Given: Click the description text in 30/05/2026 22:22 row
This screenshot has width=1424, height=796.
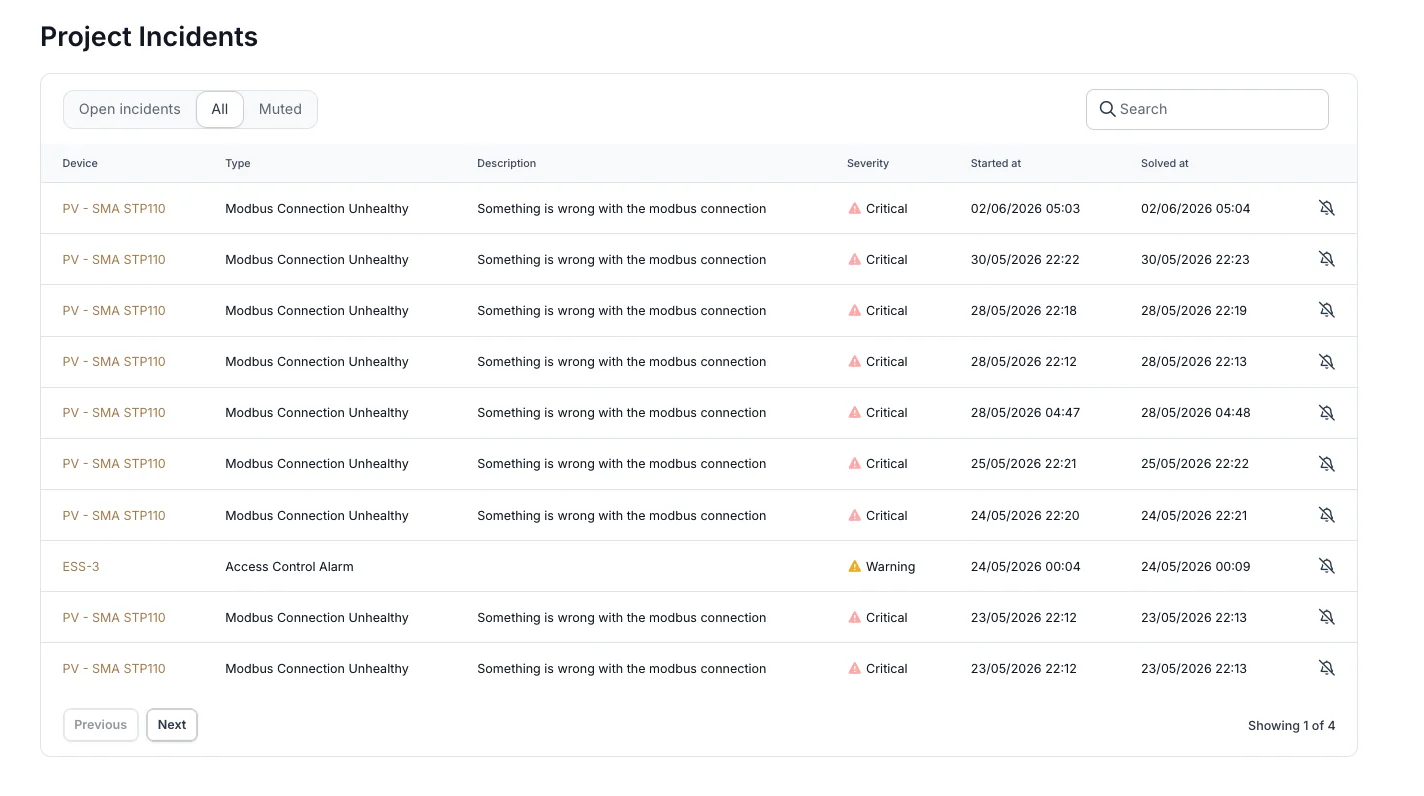Looking at the screenshot, I should (621, 259).
